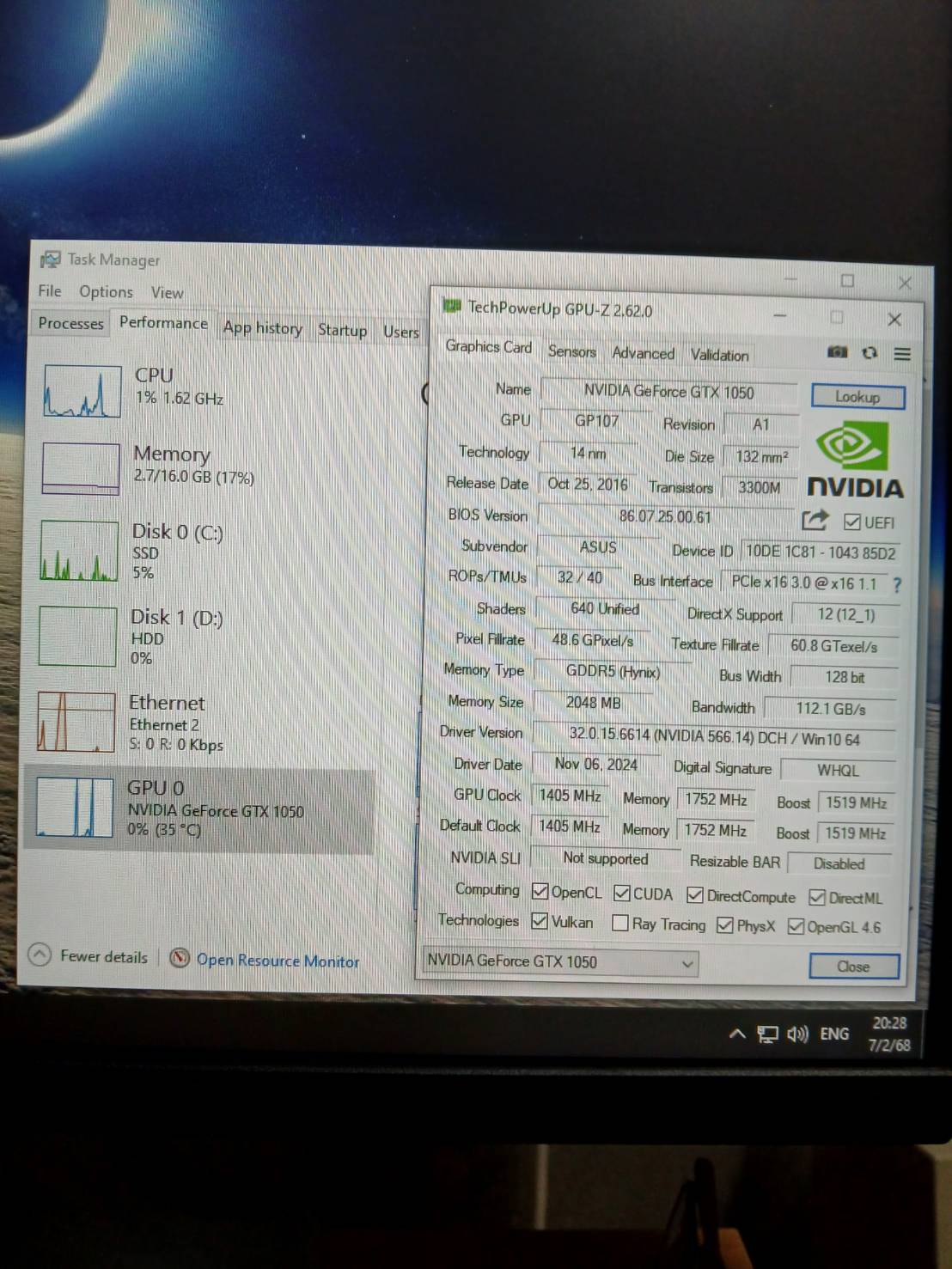Screen dimensions: 952x1269
Task: Click the Fewer details arrow icon
Action: pyautogui.click(x=40, y=955)
